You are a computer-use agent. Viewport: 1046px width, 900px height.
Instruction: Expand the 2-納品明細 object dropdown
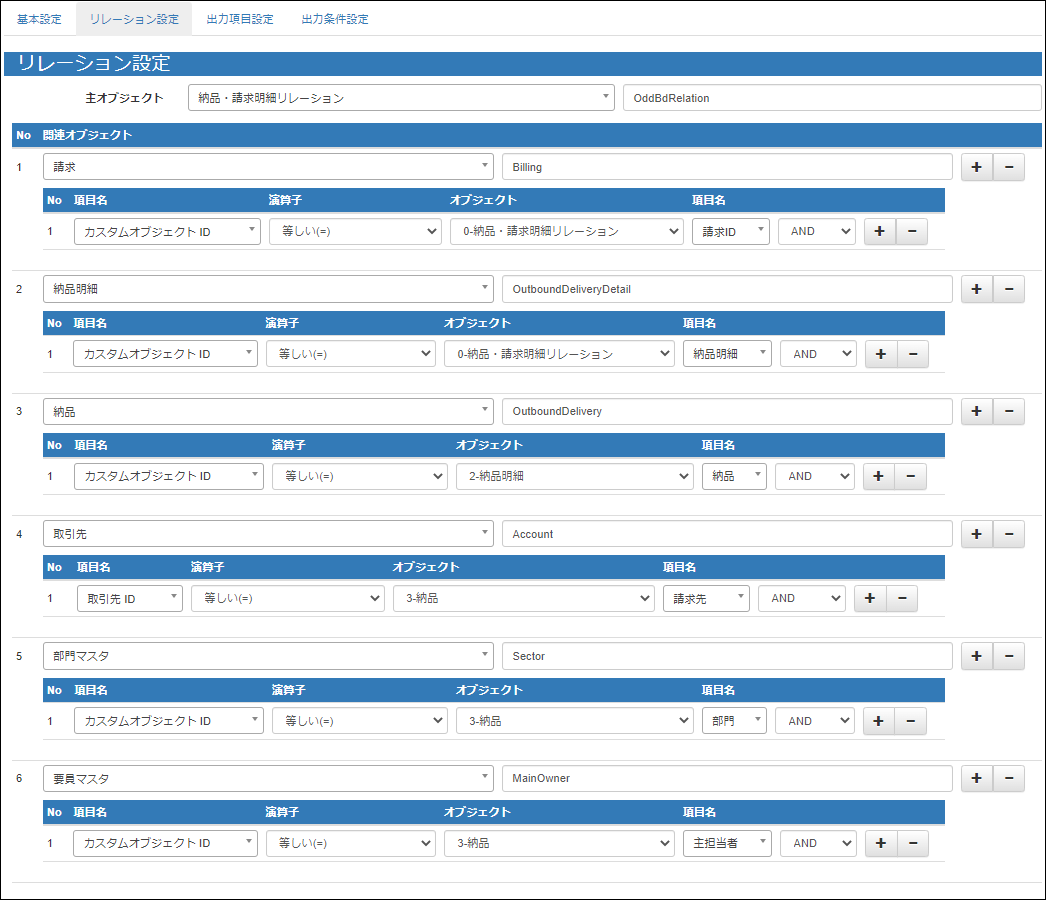coord(574,476)
